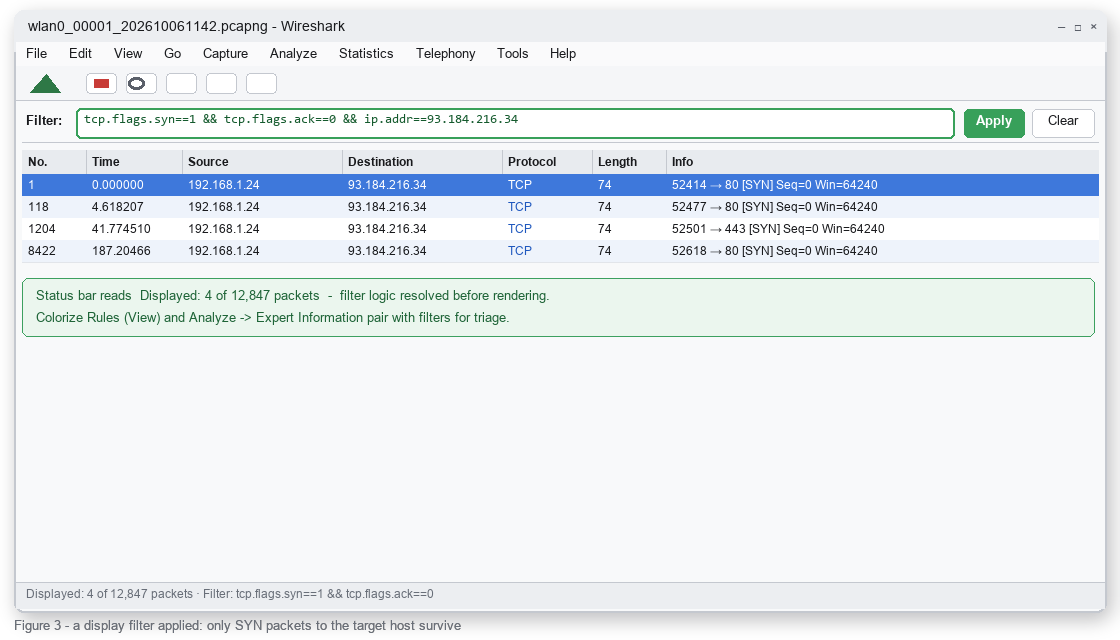Click the TCP protocol cell in packet 1204 row
Image resolution: width=1120 pixels, height=640 pixels.
pyautogui.click(x=520, y=229)
